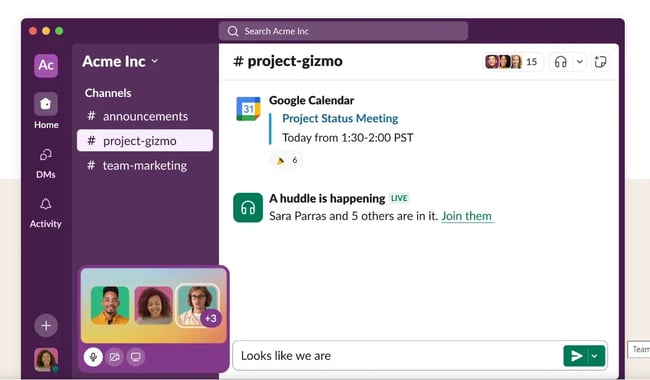Open the Acme Inc workspace icon

click(46, 65)
